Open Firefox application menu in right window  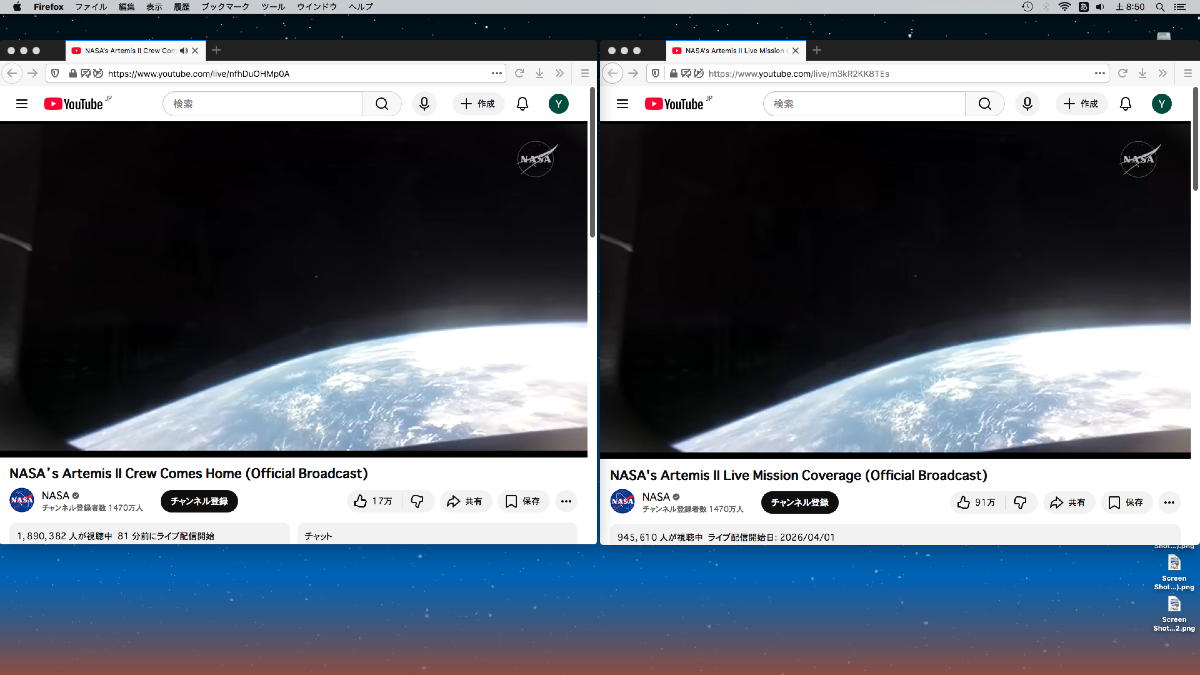[x=1186, y=73]
